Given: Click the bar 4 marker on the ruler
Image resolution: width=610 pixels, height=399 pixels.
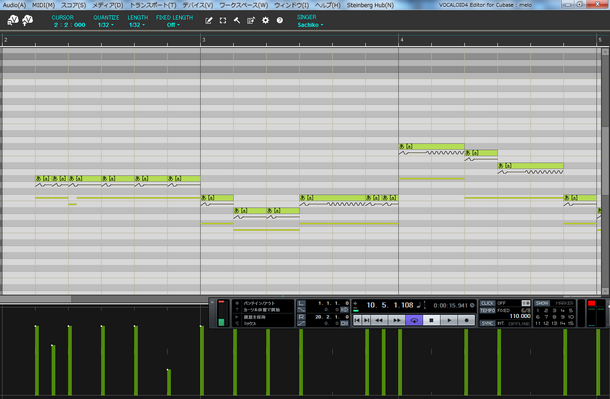Looking at the screenshot, I should coord(401,40).
